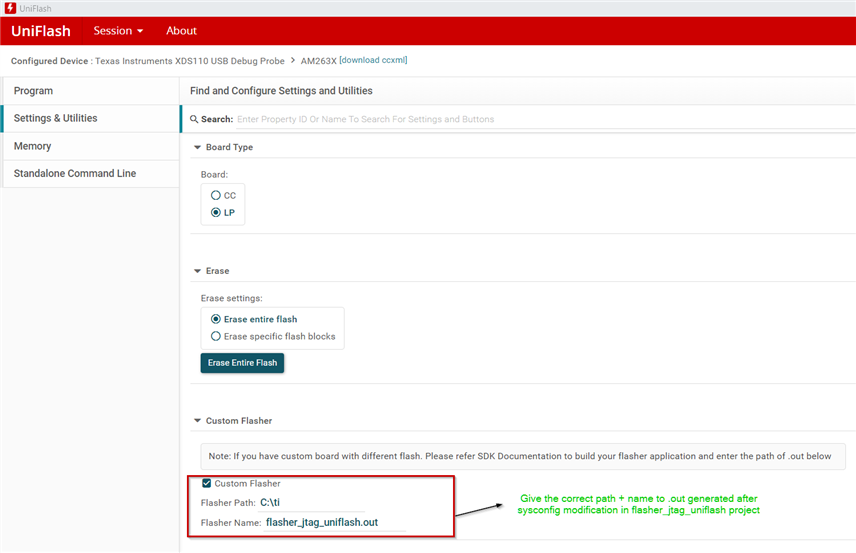This screenshot has width=856, height=553.
Task: Collapse the Custom Flasher section
Action: pyautogui.click(x=198, y=421)
